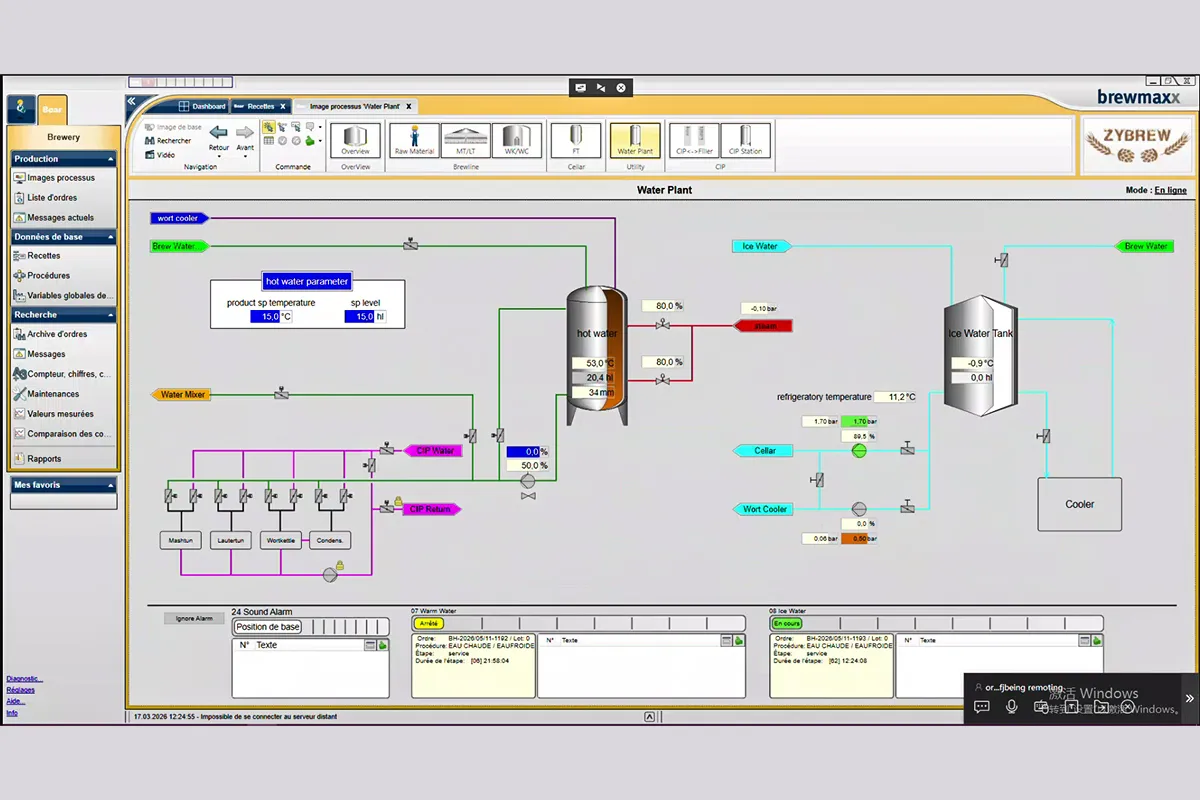Click the valve on the Brew Water line

(411, 245)
